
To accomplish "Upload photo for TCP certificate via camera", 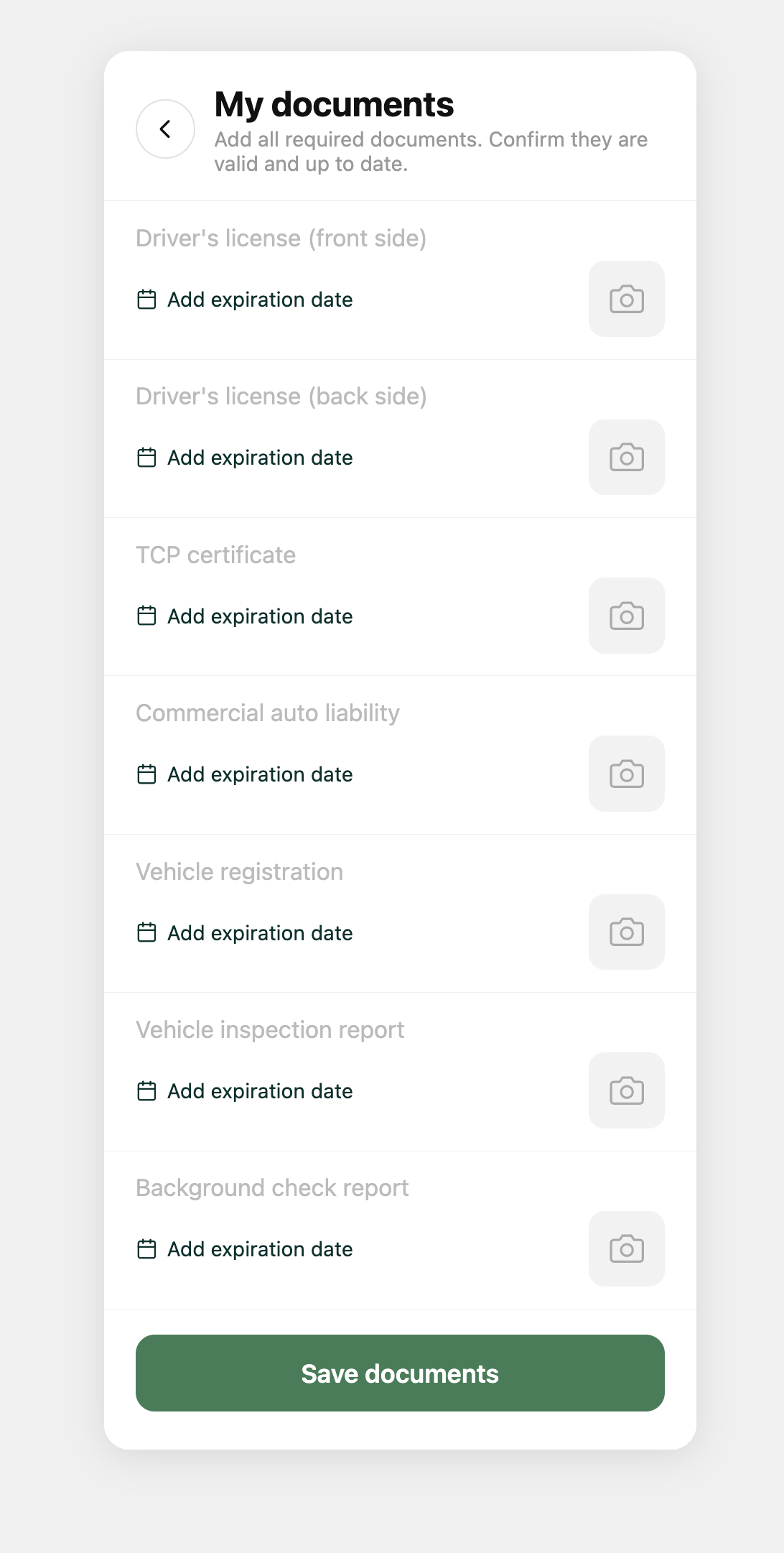I will (x=626, y=616).
